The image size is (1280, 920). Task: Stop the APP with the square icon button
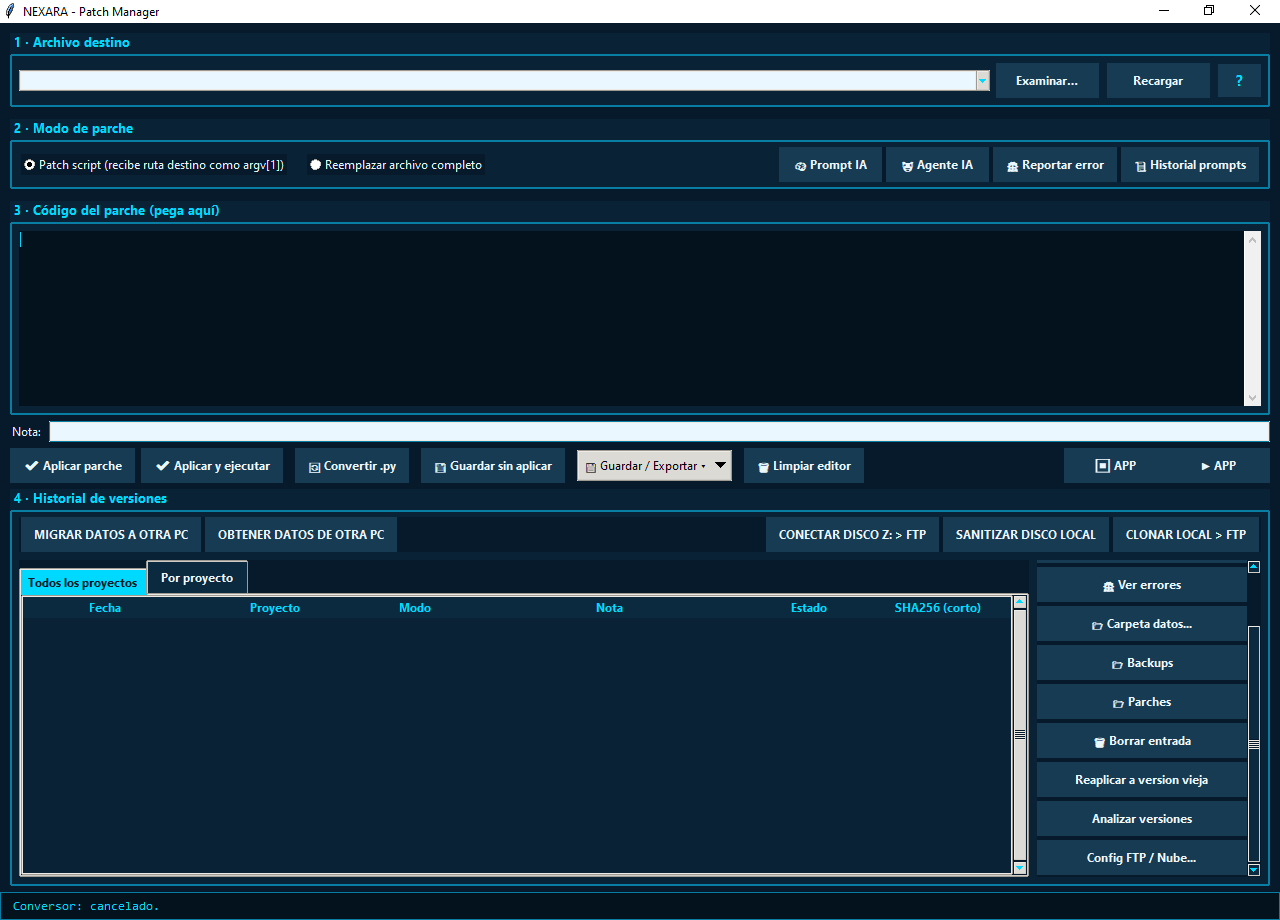(x=1116, y=466)
